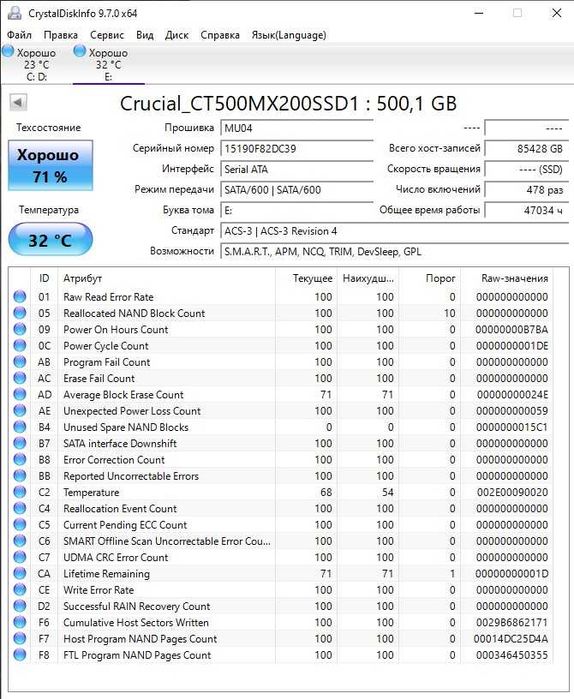The height and width of the screenshot is (699, 574).
Task: Click the transfer mode field SATA/600 | SATA/600
Action: [296, 189]
